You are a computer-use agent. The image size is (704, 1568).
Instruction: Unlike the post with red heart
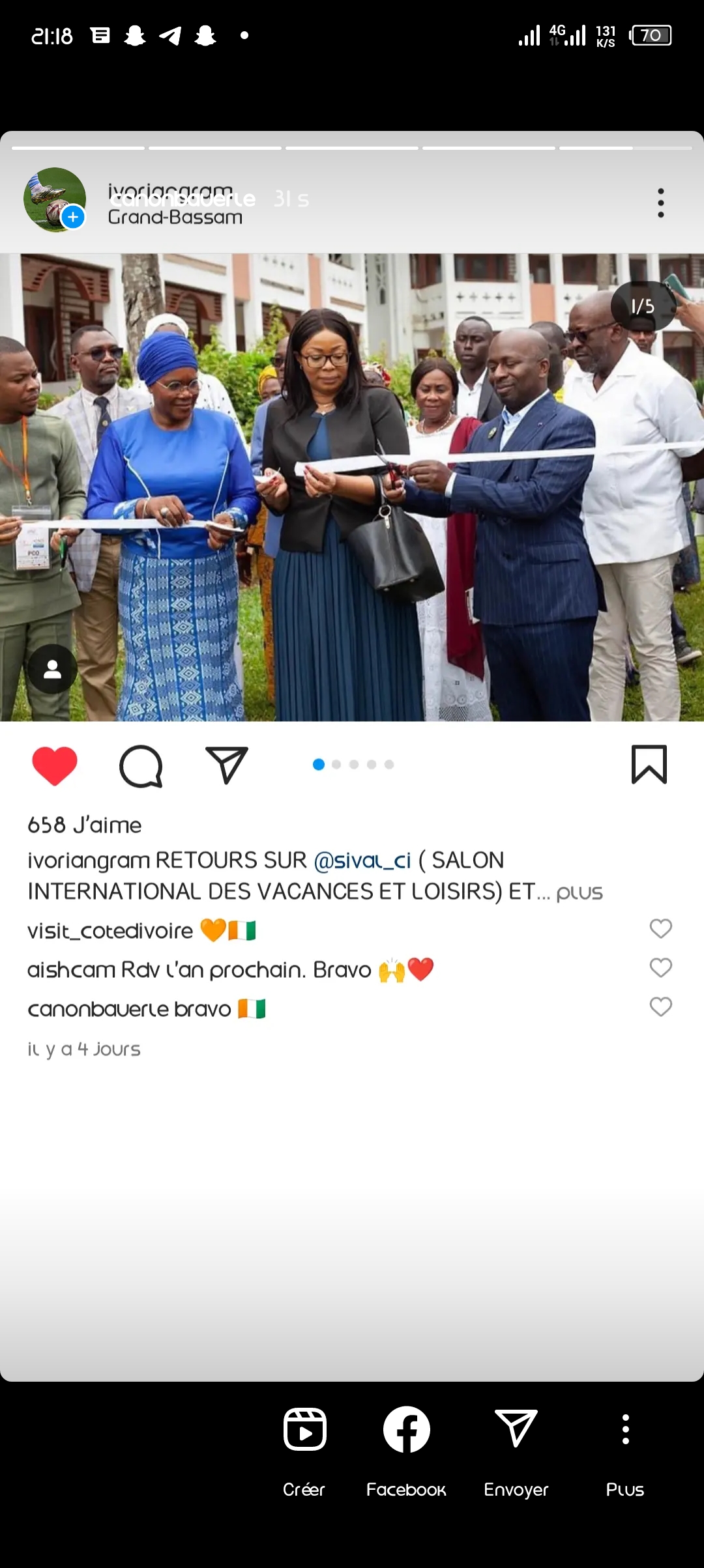[55, 766]
